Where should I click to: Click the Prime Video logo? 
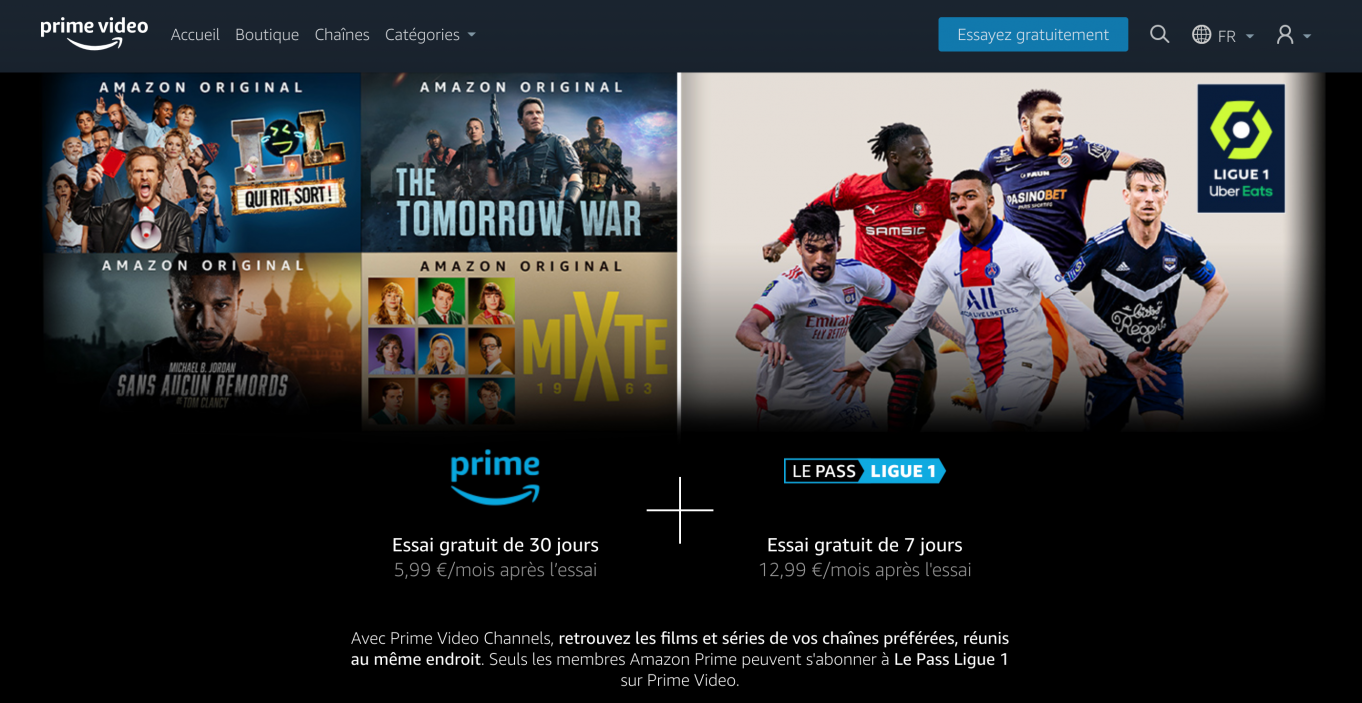click(x=94, y=34)
